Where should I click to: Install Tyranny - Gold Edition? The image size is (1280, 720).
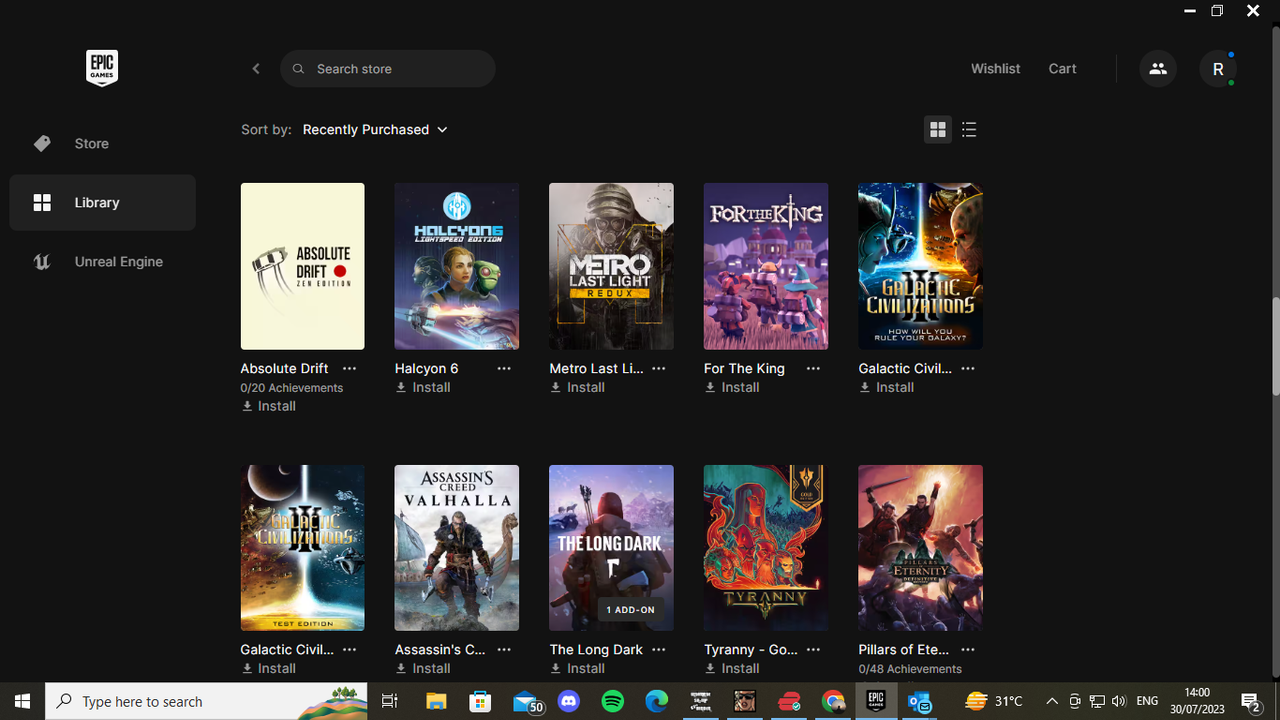(x=732, y=669)
